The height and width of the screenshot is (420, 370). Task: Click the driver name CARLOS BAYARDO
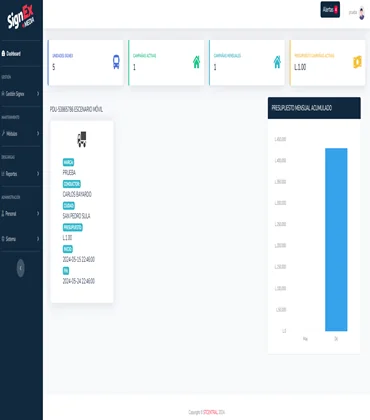tap(77, 194)
